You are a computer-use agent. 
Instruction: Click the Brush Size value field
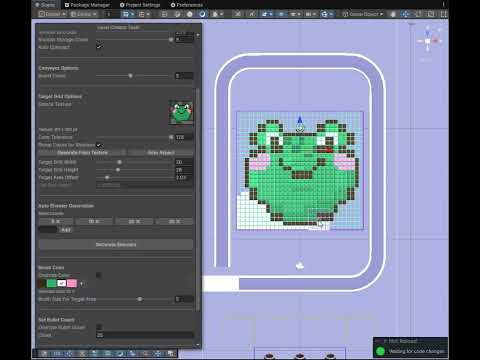tap(184, 299)
